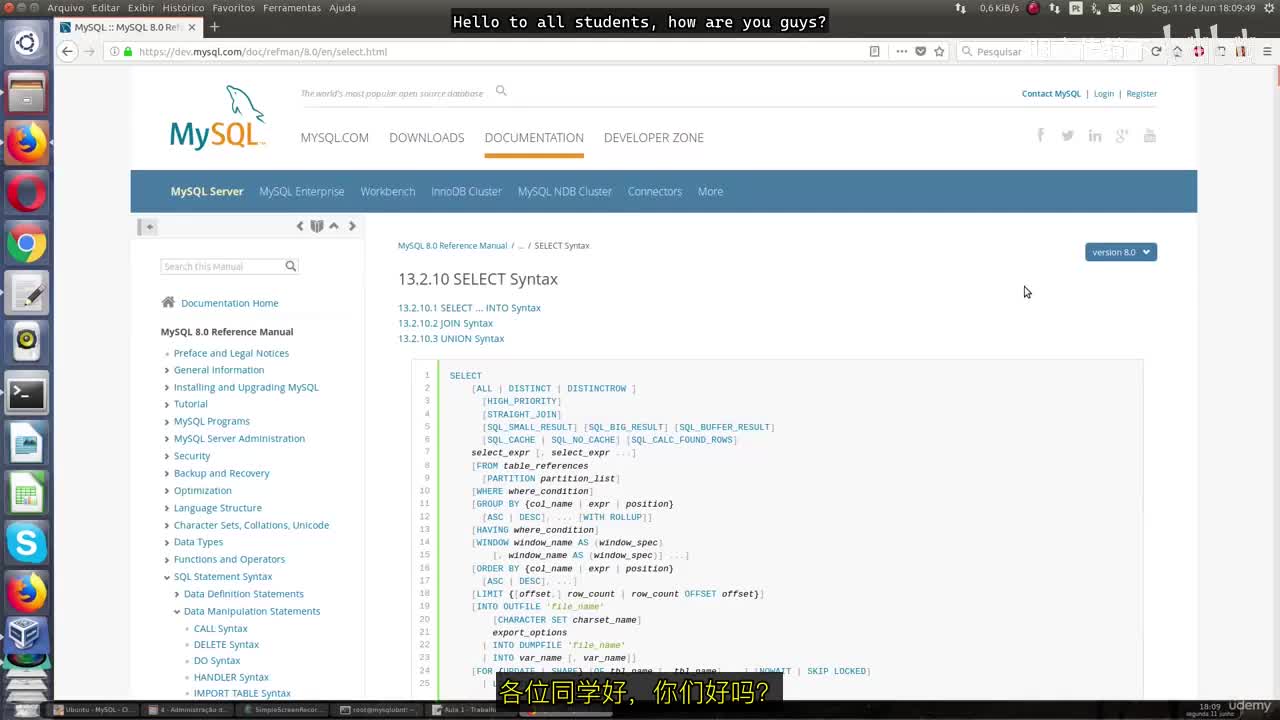
Task: Switch to MySQL Enterprise tab
Action: click(x=302, y=191)
